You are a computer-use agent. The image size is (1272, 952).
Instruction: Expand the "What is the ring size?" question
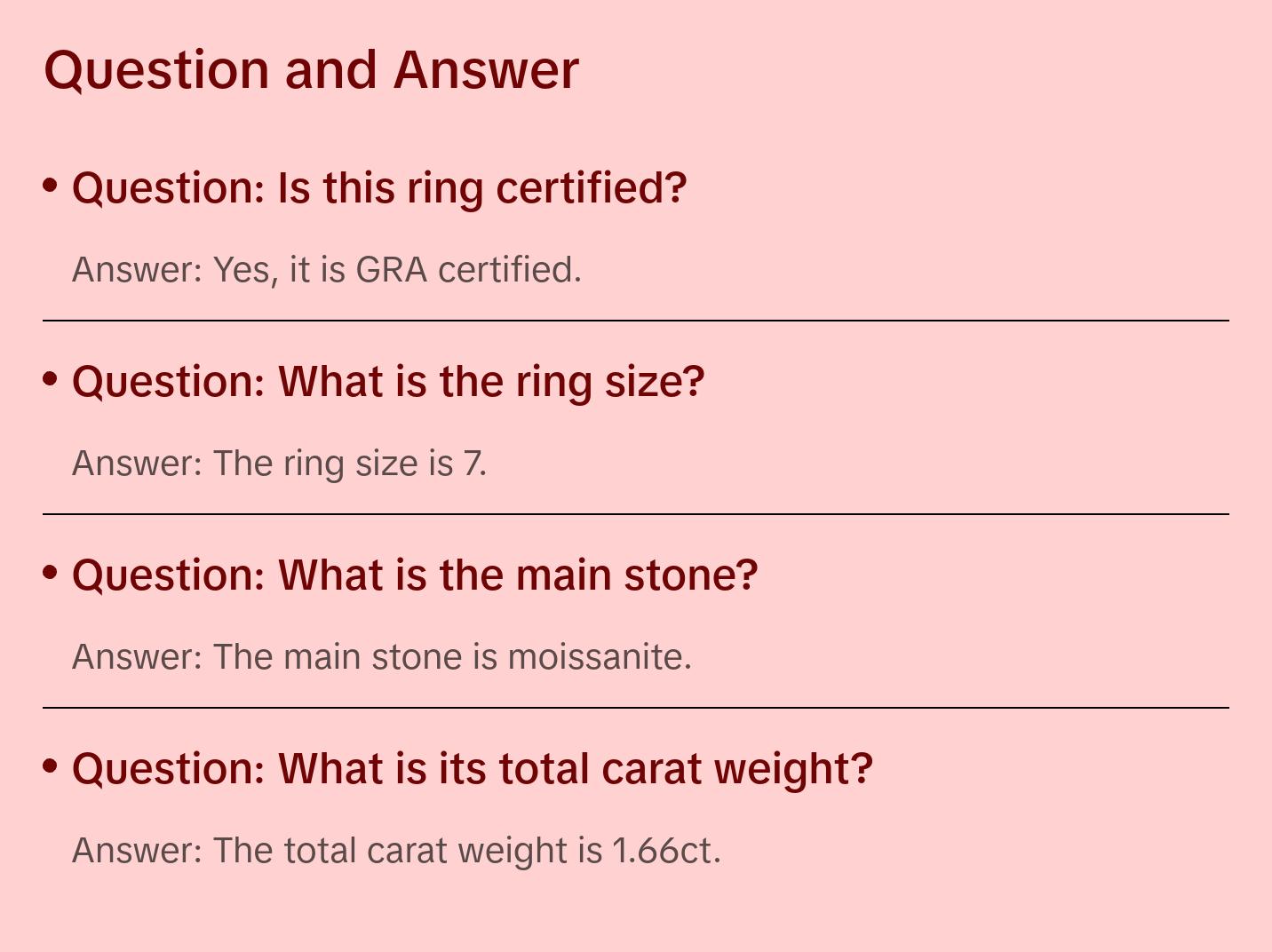pos(388,382)
